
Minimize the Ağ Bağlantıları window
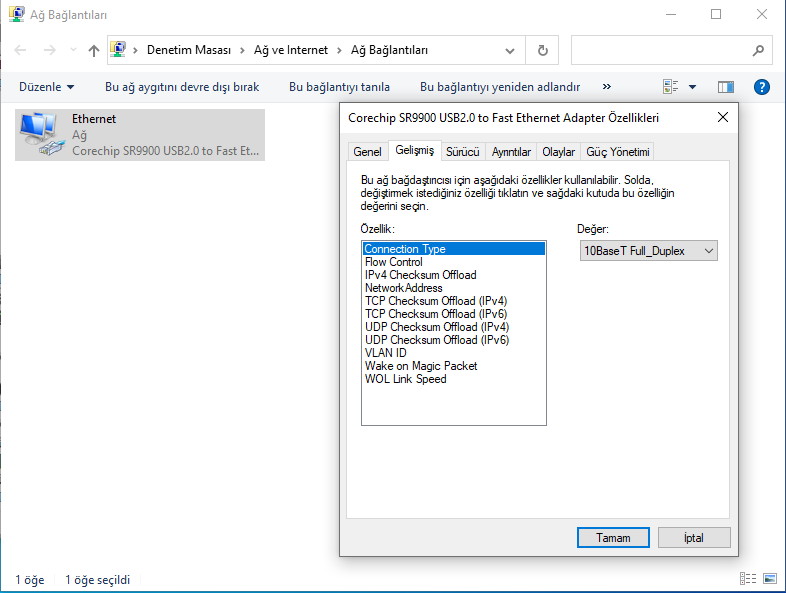[671, 15]
